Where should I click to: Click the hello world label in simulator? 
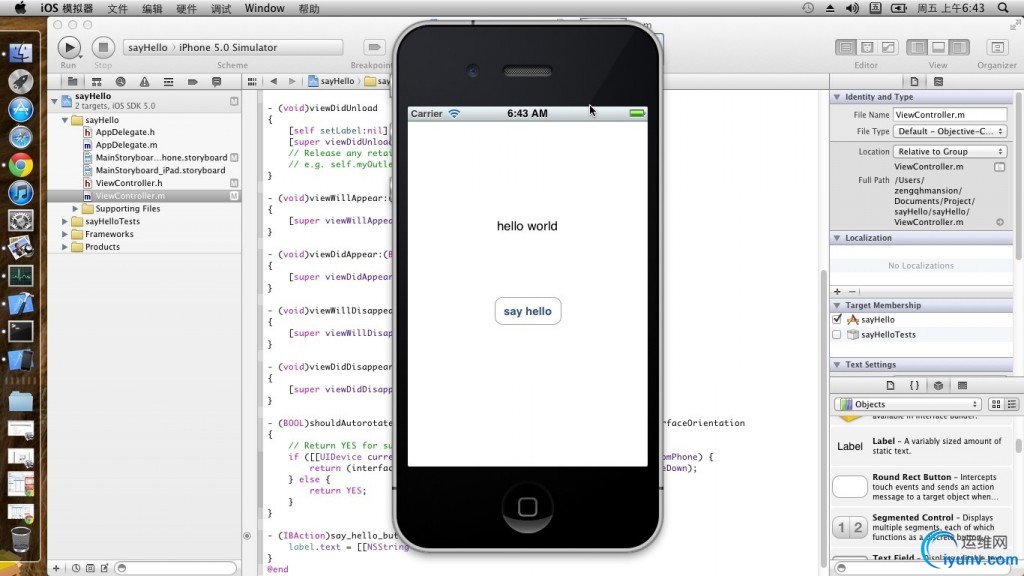click(x=527, y=226)
